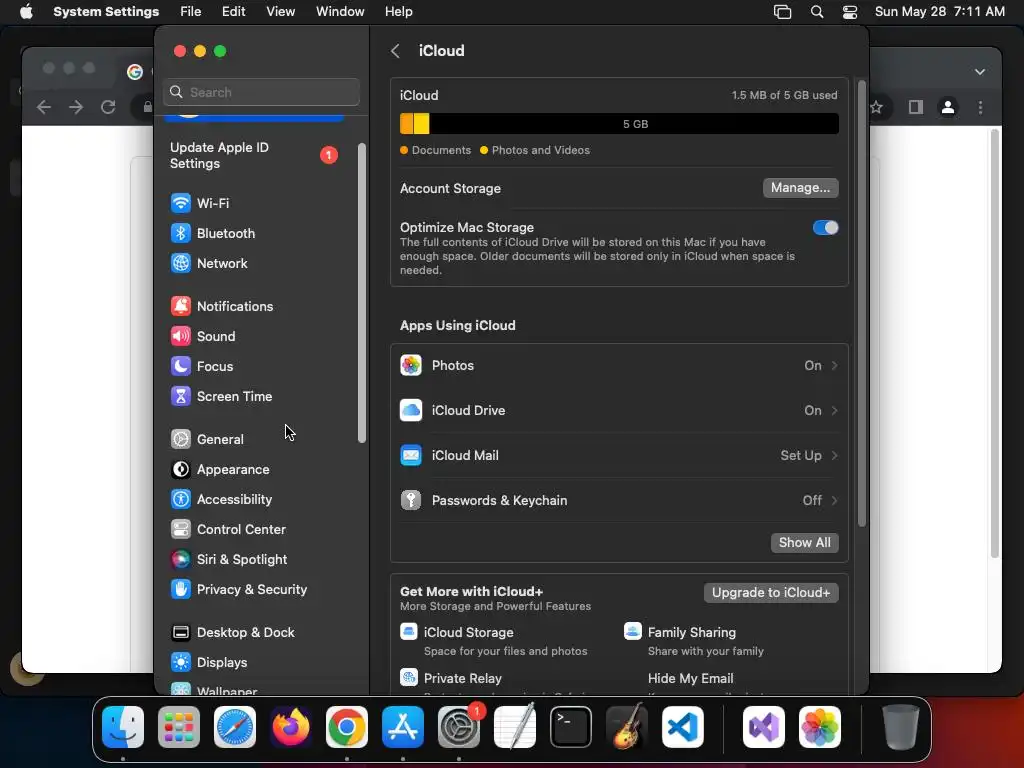The height and width of the screenshot is (768, 1024).
Task: Open the Apple menu
Action: (26, 12)
